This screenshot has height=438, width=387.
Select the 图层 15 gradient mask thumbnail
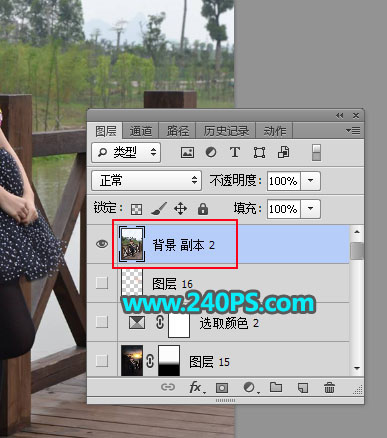pyautogui.click(x=169, y=361)
